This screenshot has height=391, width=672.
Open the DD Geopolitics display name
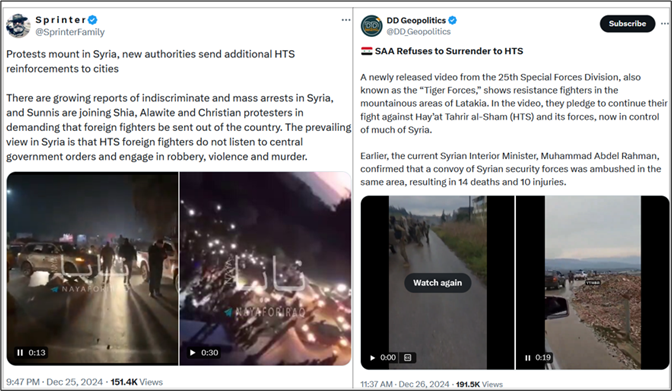[x=416, y=20]
